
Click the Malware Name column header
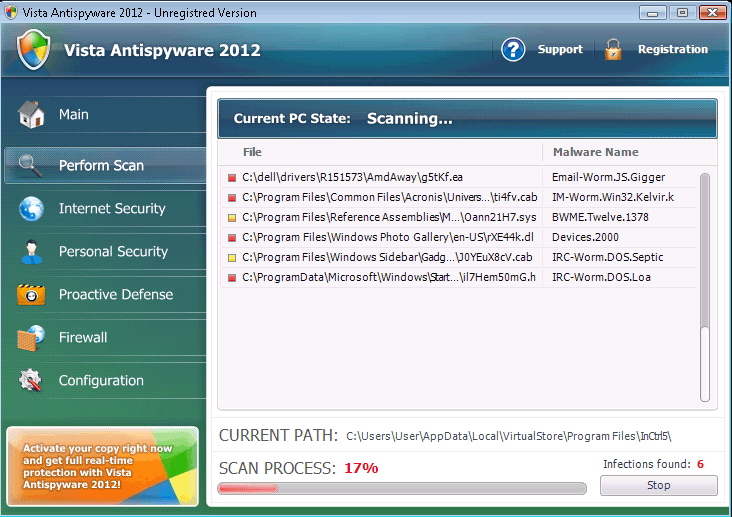(595, 152)
